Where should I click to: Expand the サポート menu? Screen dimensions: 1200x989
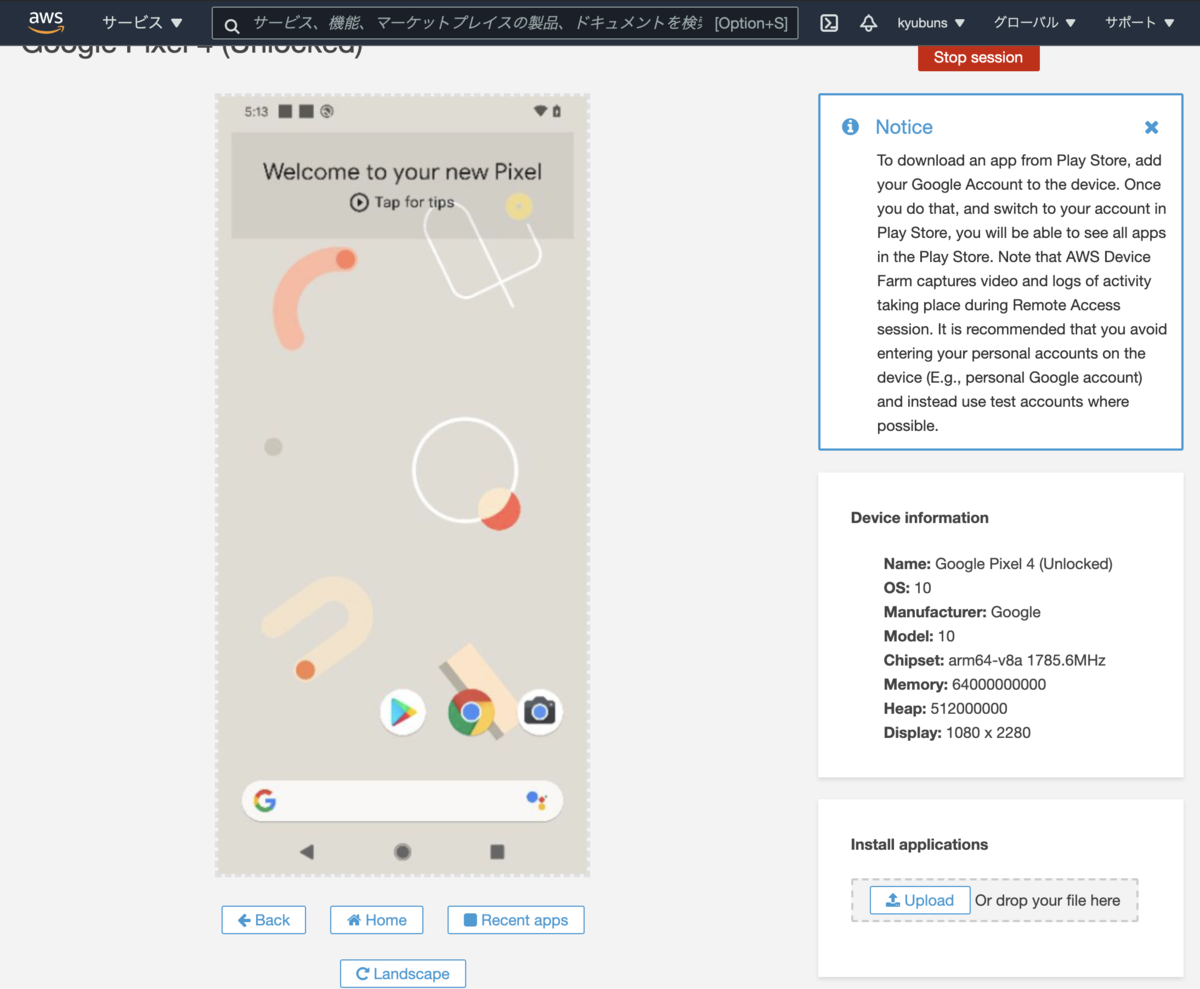click(1139, 22)
